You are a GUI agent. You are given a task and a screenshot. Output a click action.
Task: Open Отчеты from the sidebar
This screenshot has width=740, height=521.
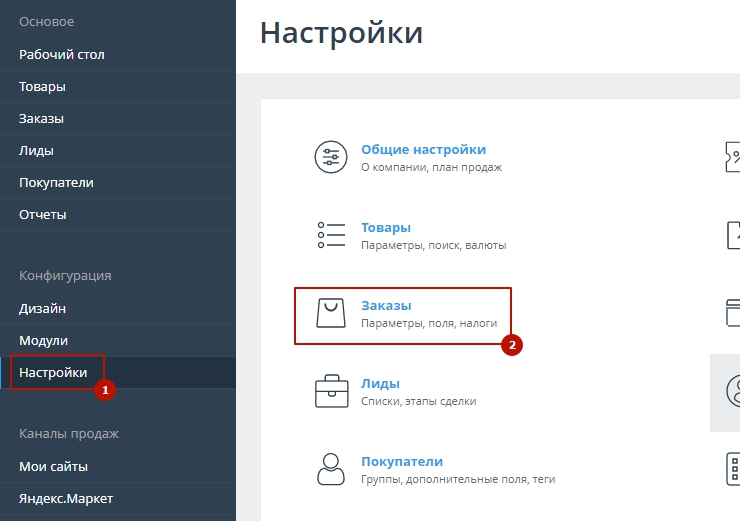pos(43,214)
